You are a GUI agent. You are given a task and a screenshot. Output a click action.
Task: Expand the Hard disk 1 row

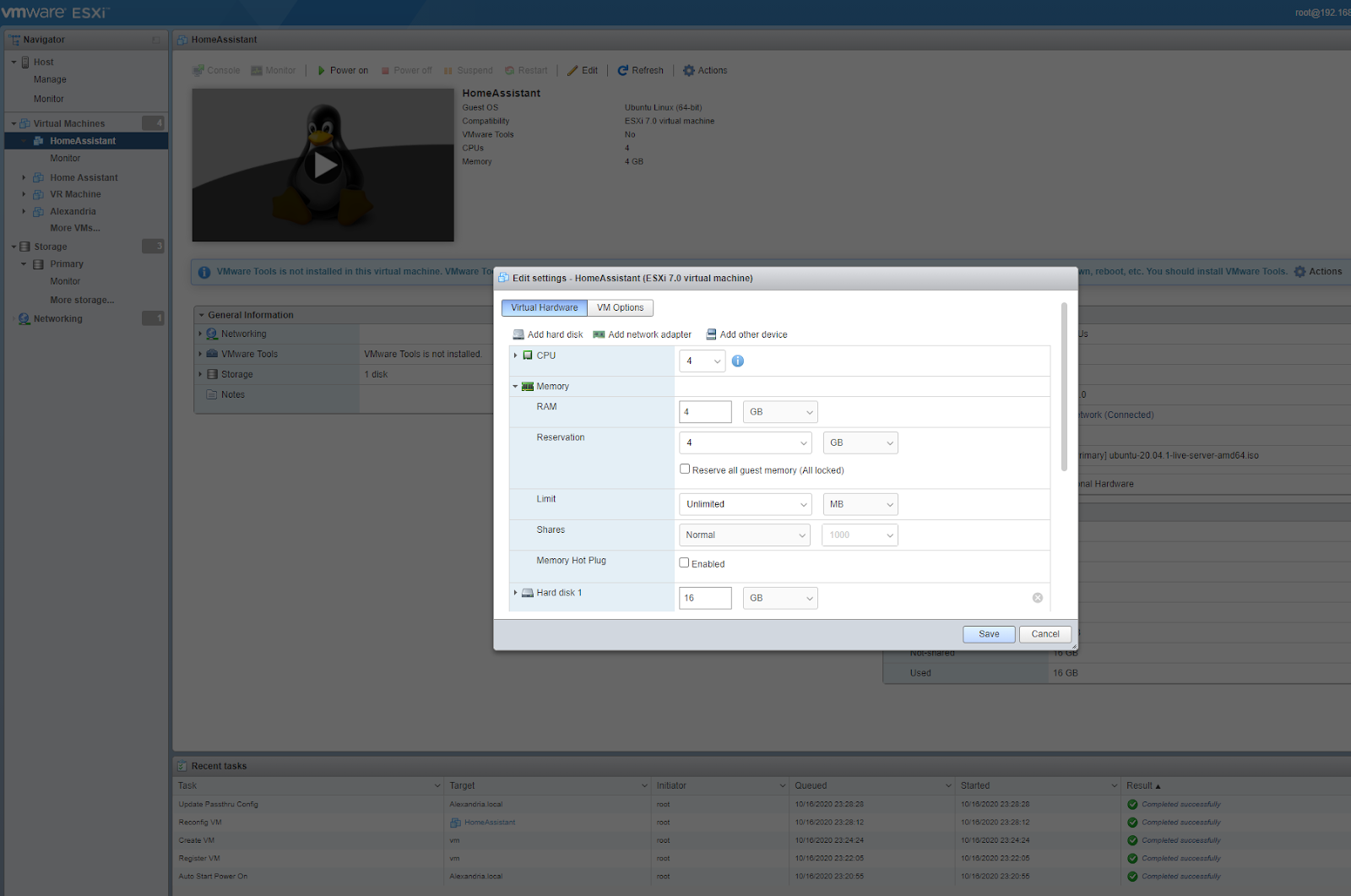516,593
